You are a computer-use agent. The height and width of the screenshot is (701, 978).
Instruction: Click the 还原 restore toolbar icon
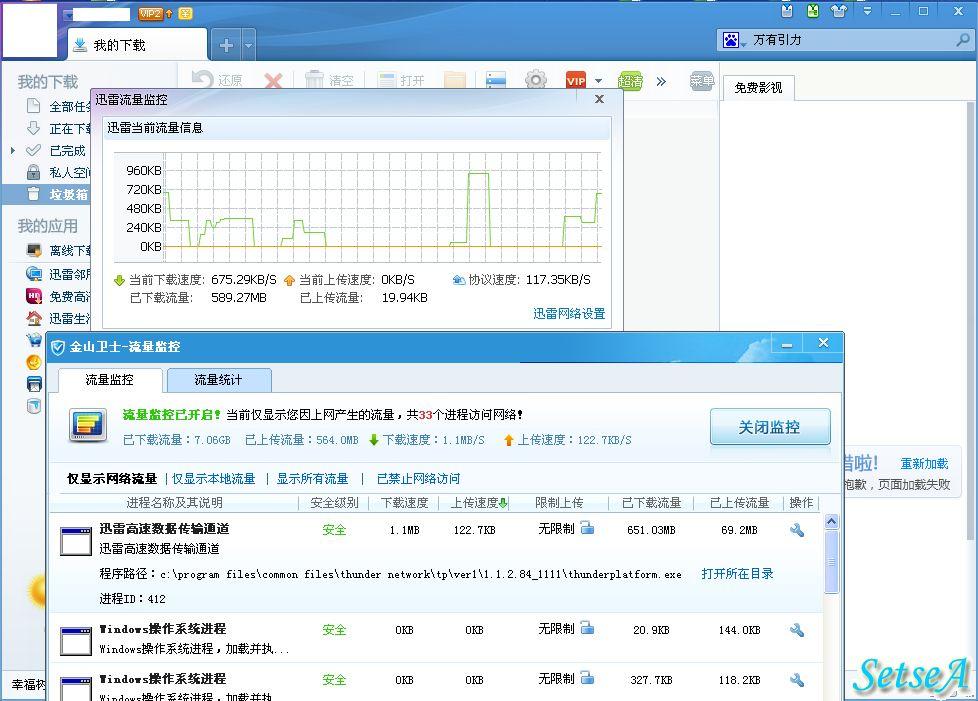[216, 80]
